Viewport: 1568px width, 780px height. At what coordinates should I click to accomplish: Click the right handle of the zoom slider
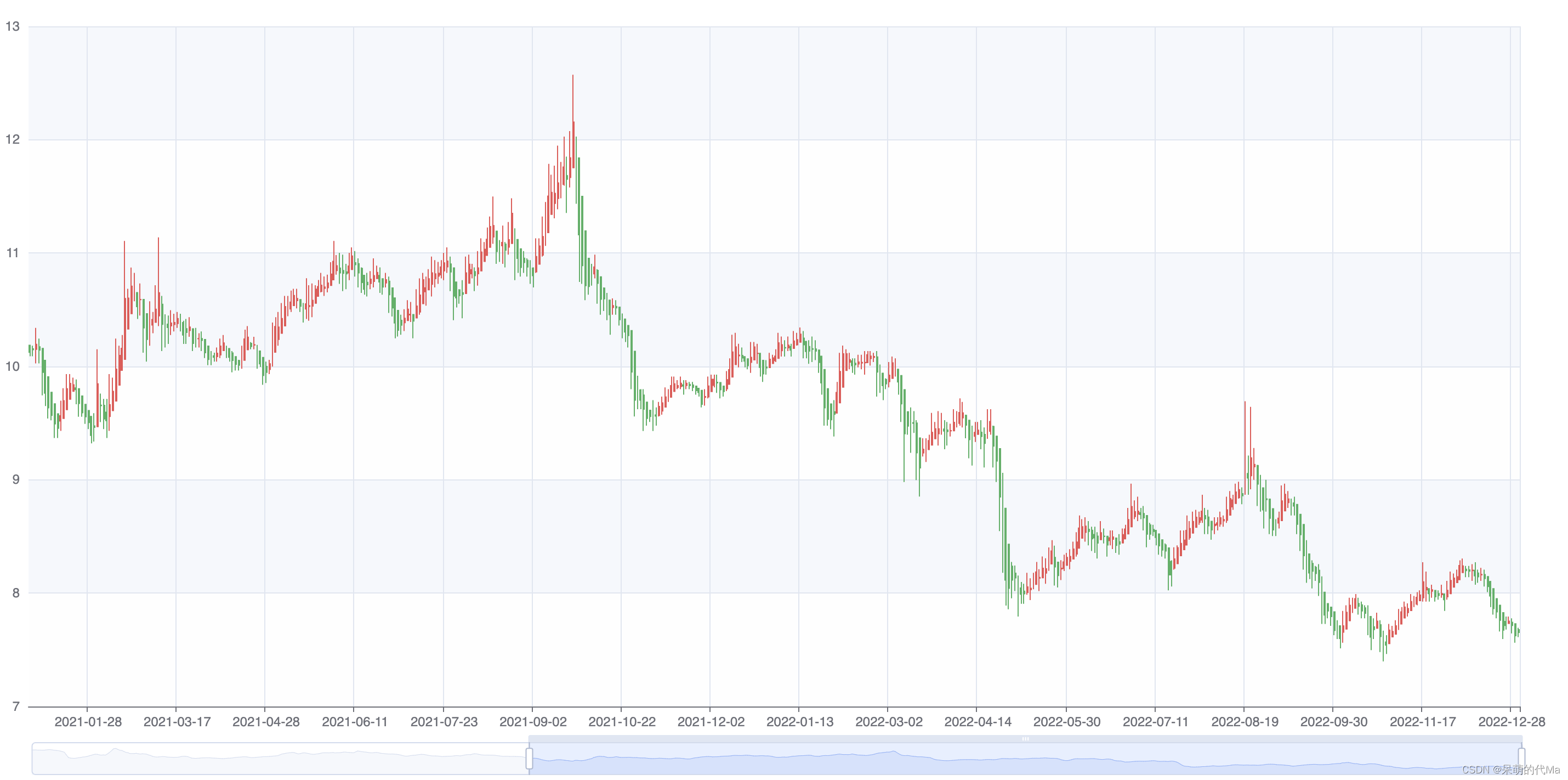[1521, 758]
